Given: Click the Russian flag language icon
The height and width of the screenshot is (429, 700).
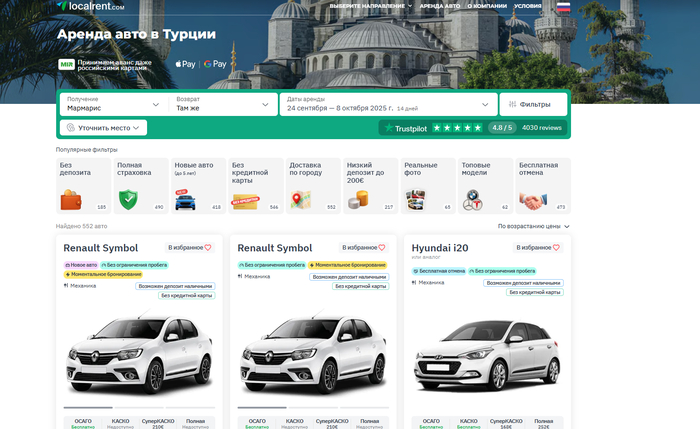Looking at the screenshot, I should click(x=563, y=6).
